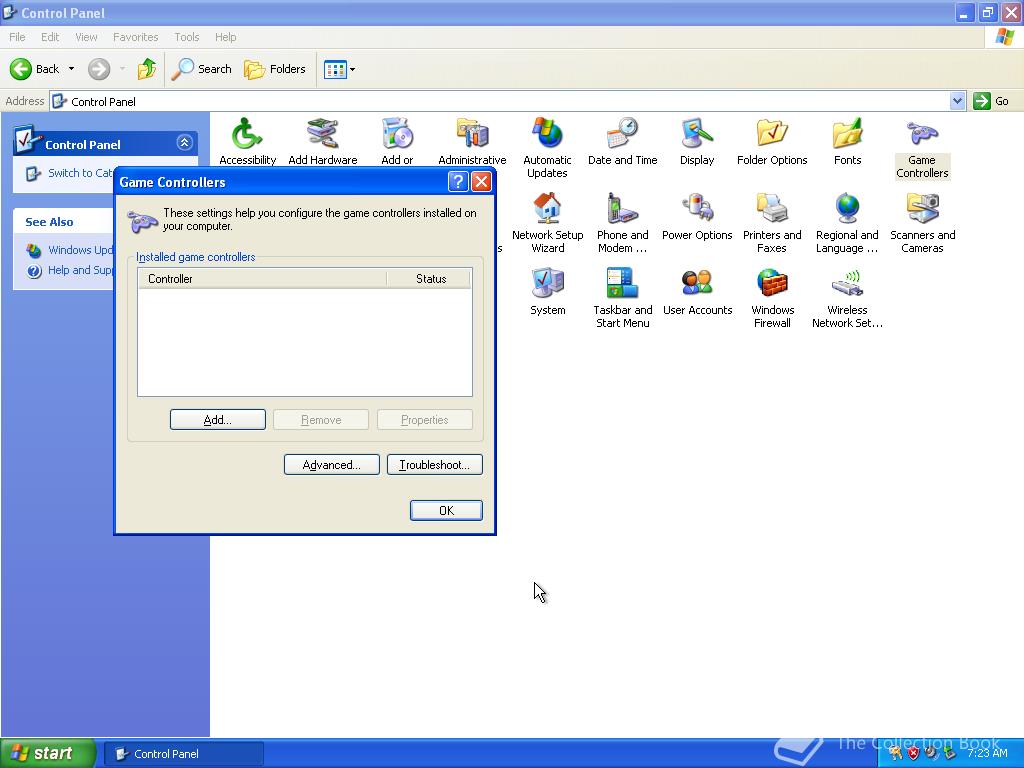Collapse the Control Panel sidebar section
This screenshot has height=768, width=1024.
coord(184,143)
